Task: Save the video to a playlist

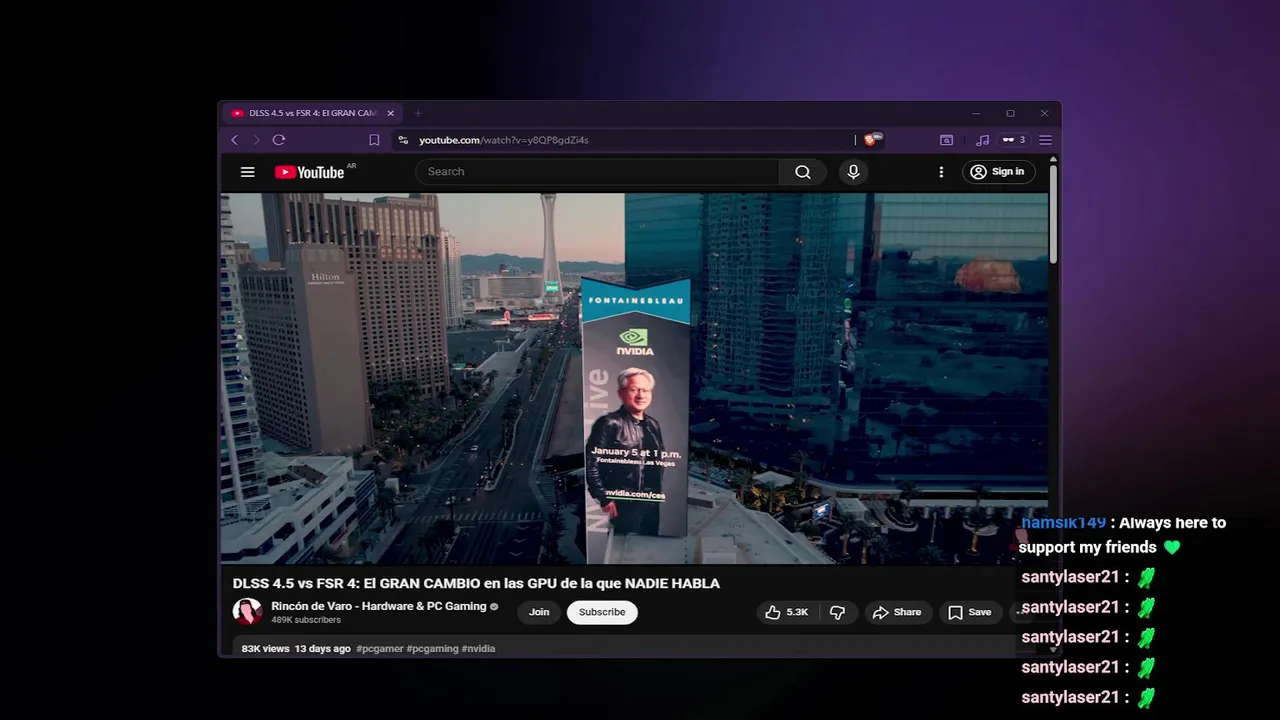Action: click(x=969, y=612)
